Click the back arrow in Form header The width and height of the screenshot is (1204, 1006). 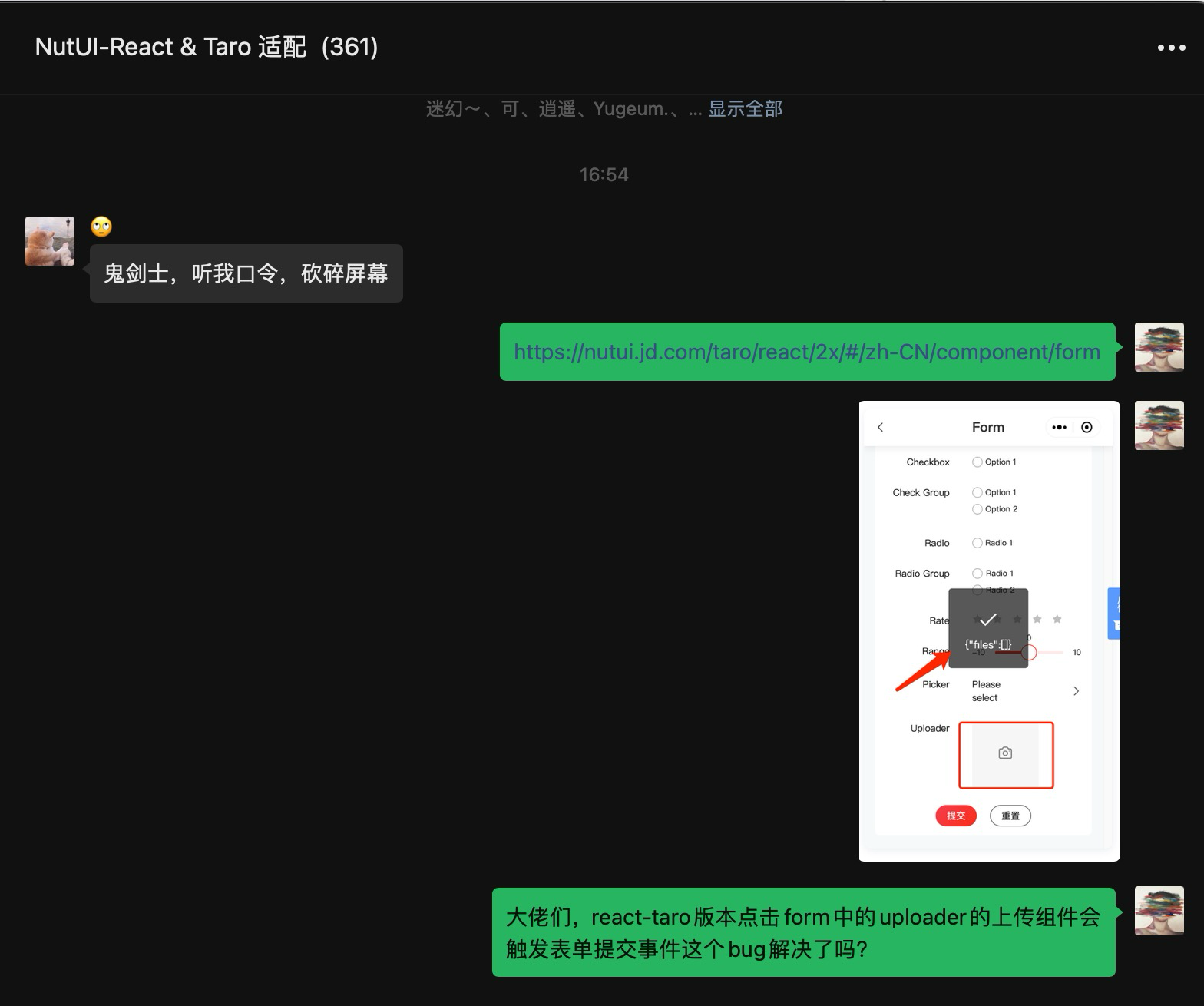click(x=881, y=428)
